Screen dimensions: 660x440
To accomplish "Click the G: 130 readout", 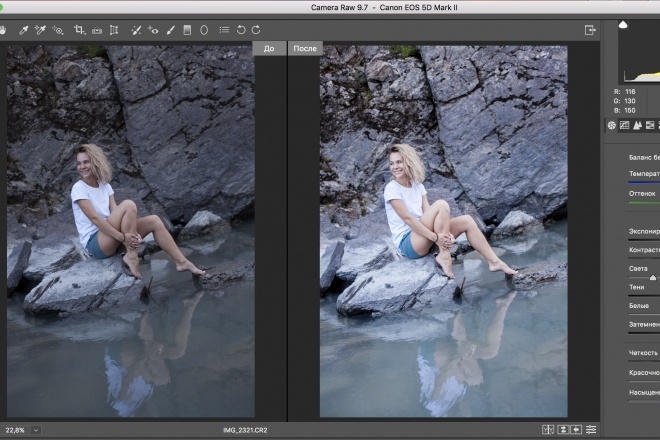I will tap(625, 101).
